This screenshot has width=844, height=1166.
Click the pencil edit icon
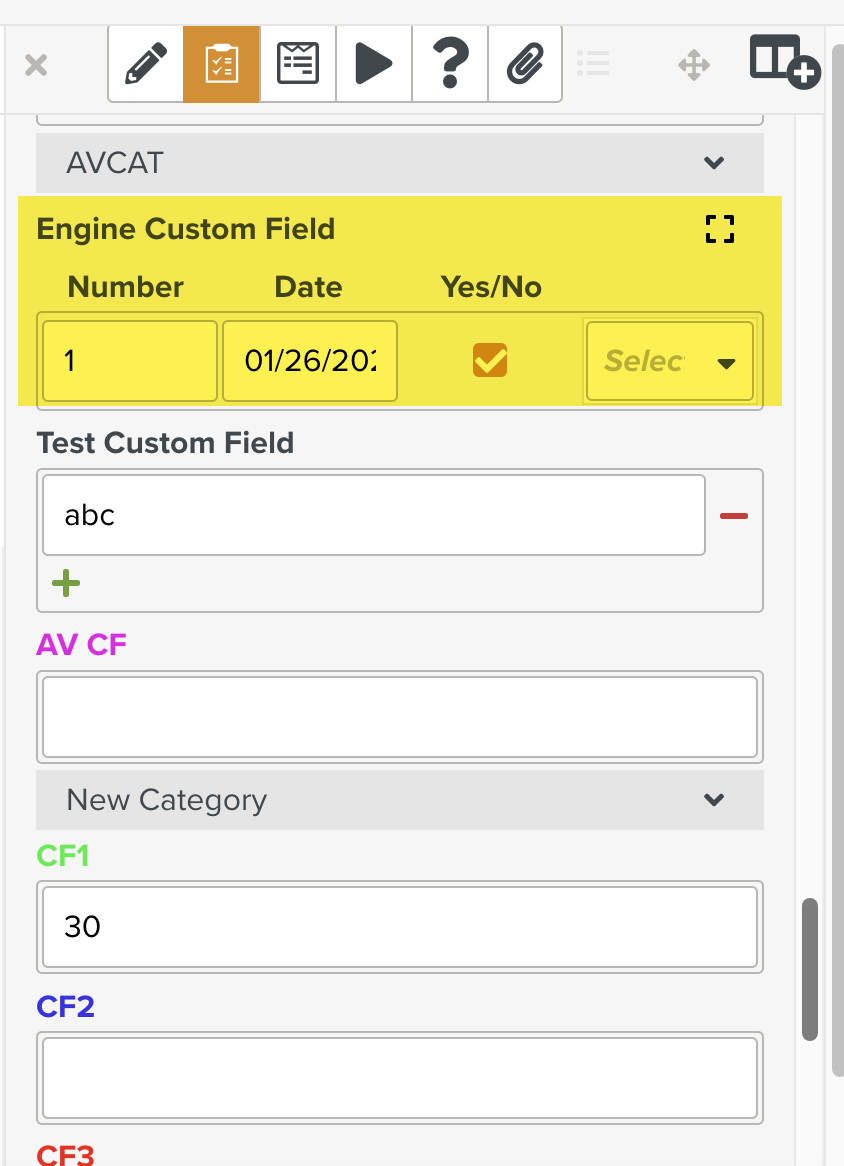(x=145, y=65)
